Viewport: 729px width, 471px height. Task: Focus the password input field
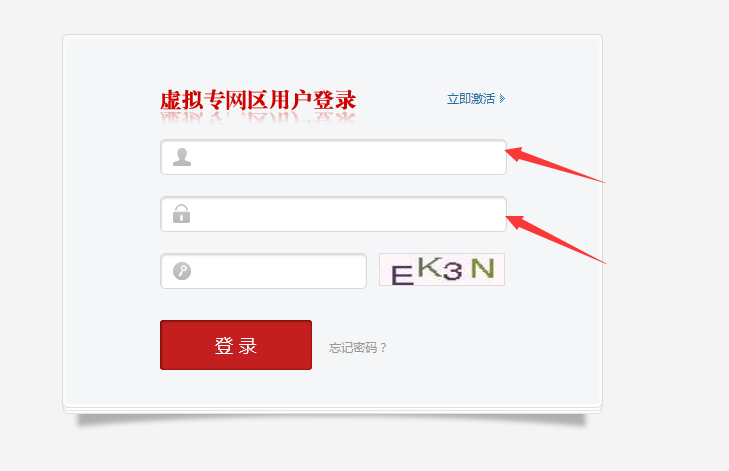[x=333, y=214]
